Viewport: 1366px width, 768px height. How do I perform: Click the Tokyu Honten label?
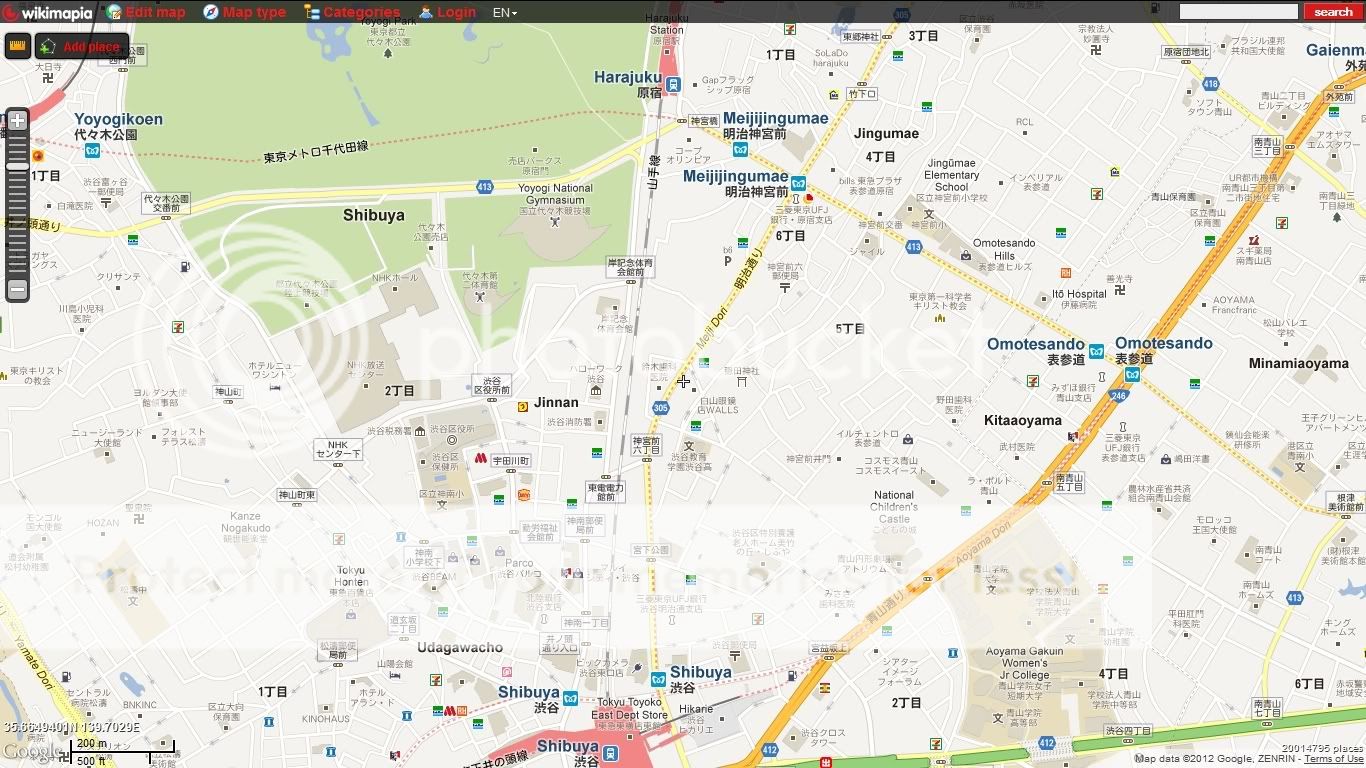350,576
